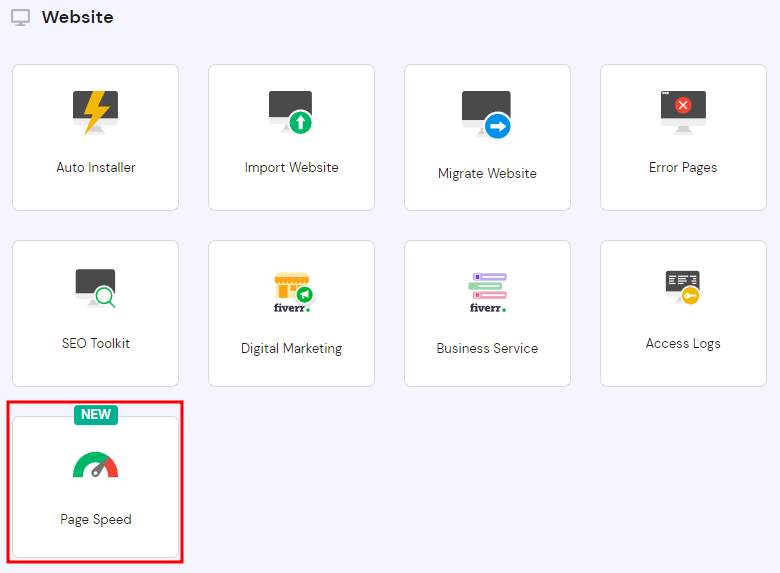The height and width of the screenshot is (573, 780).
Task: Launch the SEO Toolkit label
Action: (x=96, y=344)
